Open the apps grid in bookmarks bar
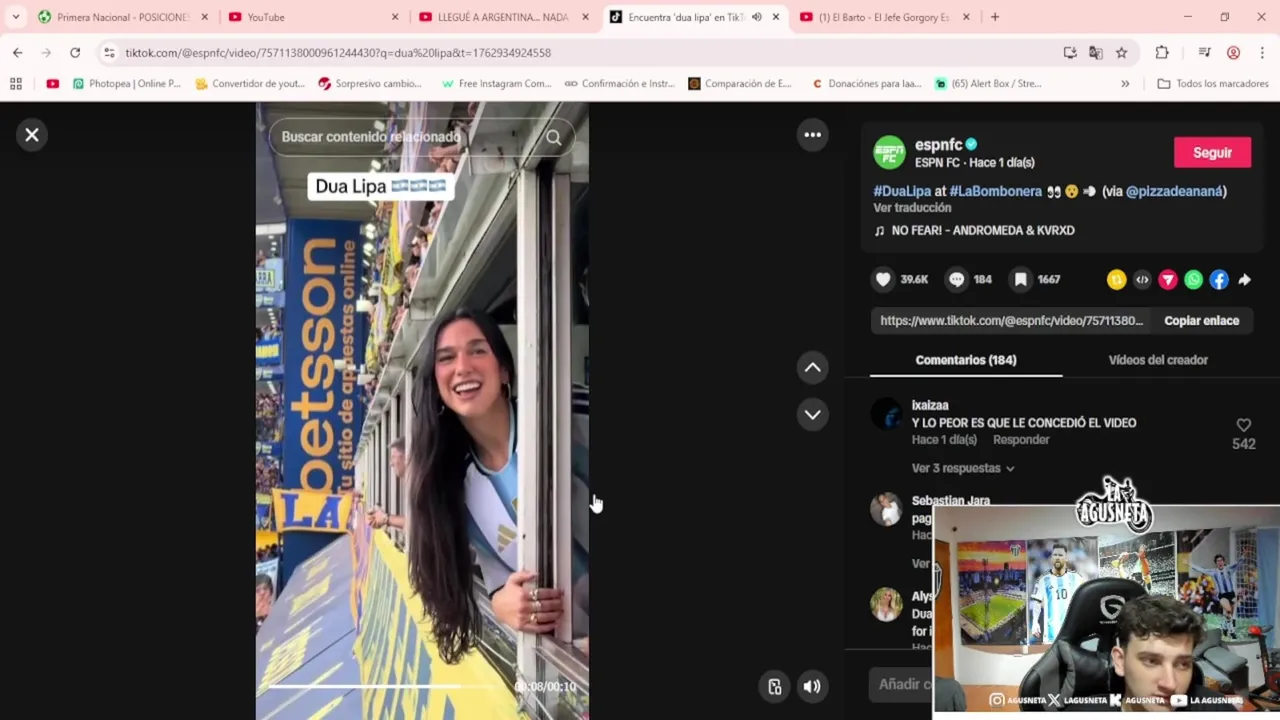1280x720 pixels. 16,84
